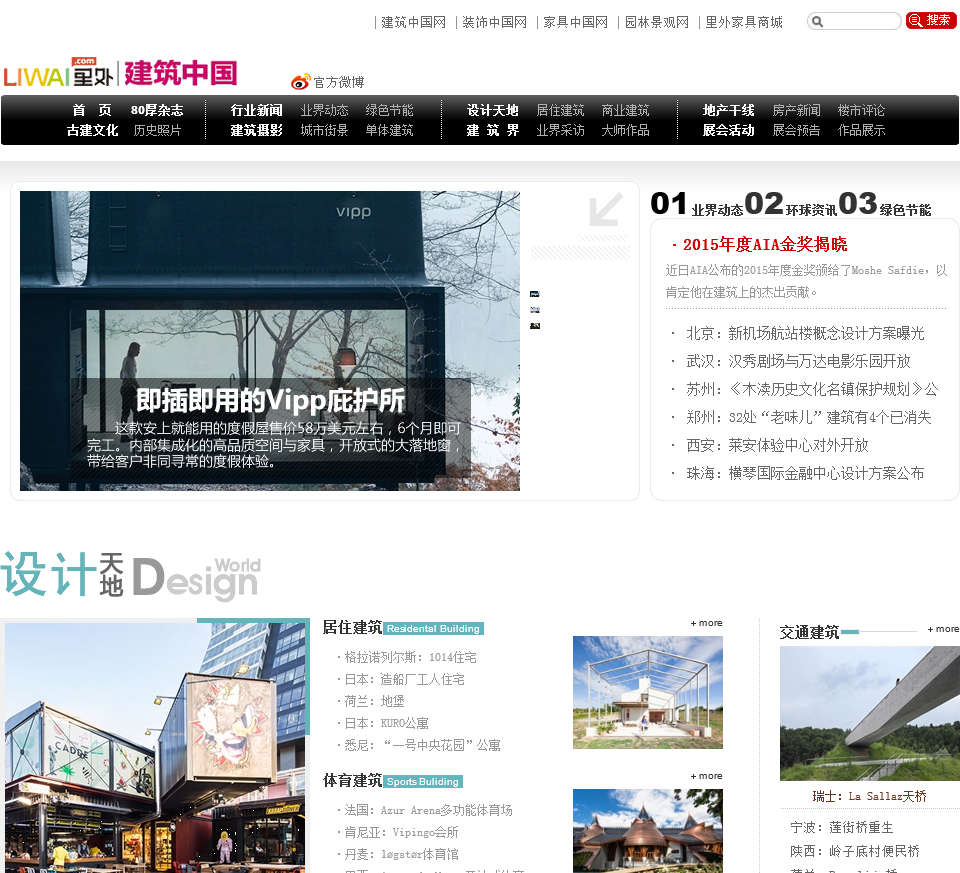
Task: Open 业界采访 navigation item
Action: (560, 130)
